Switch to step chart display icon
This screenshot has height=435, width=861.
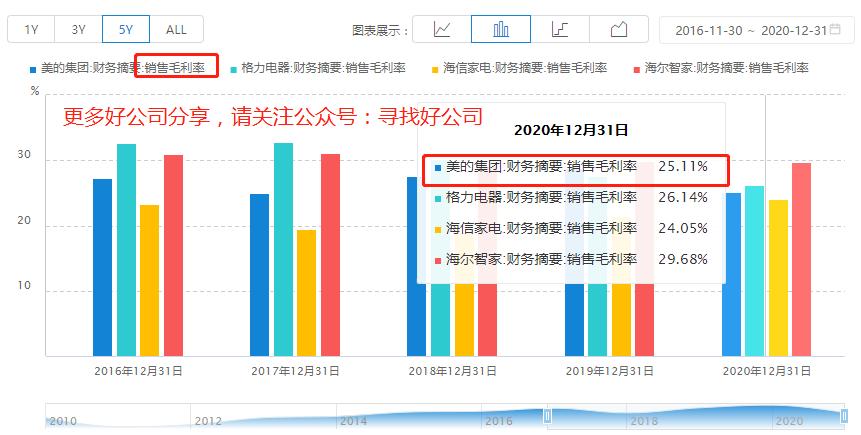560,29
